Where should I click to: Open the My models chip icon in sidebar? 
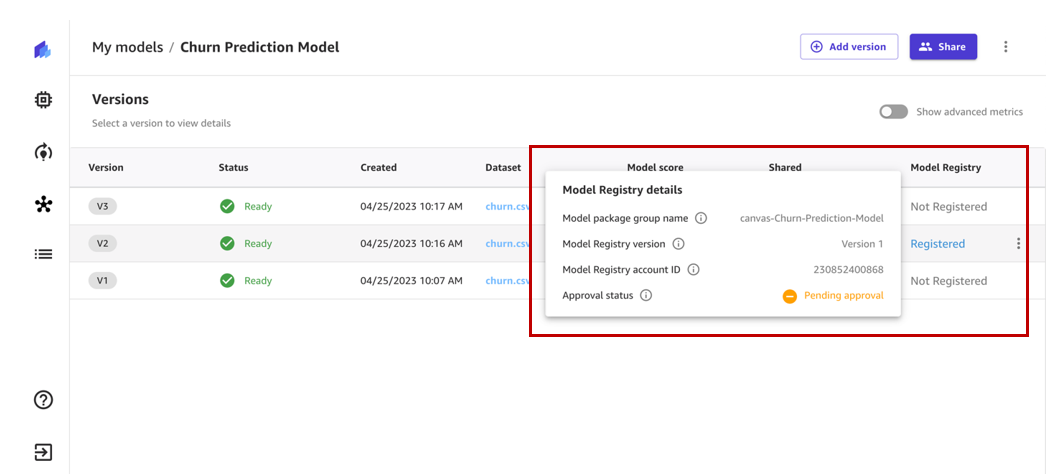point(43,100)
